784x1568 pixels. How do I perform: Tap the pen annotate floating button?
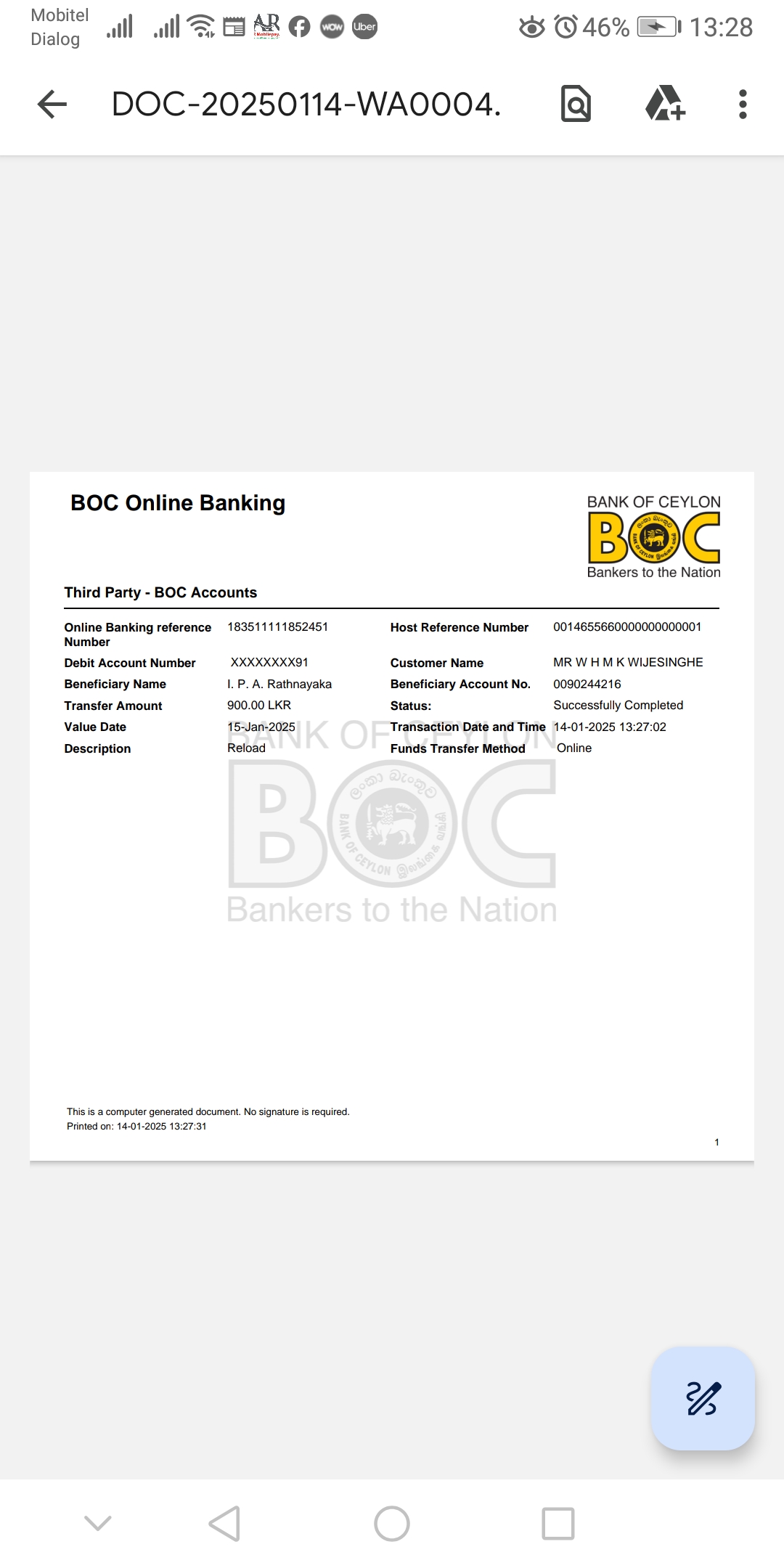[x=703, y=1398]
